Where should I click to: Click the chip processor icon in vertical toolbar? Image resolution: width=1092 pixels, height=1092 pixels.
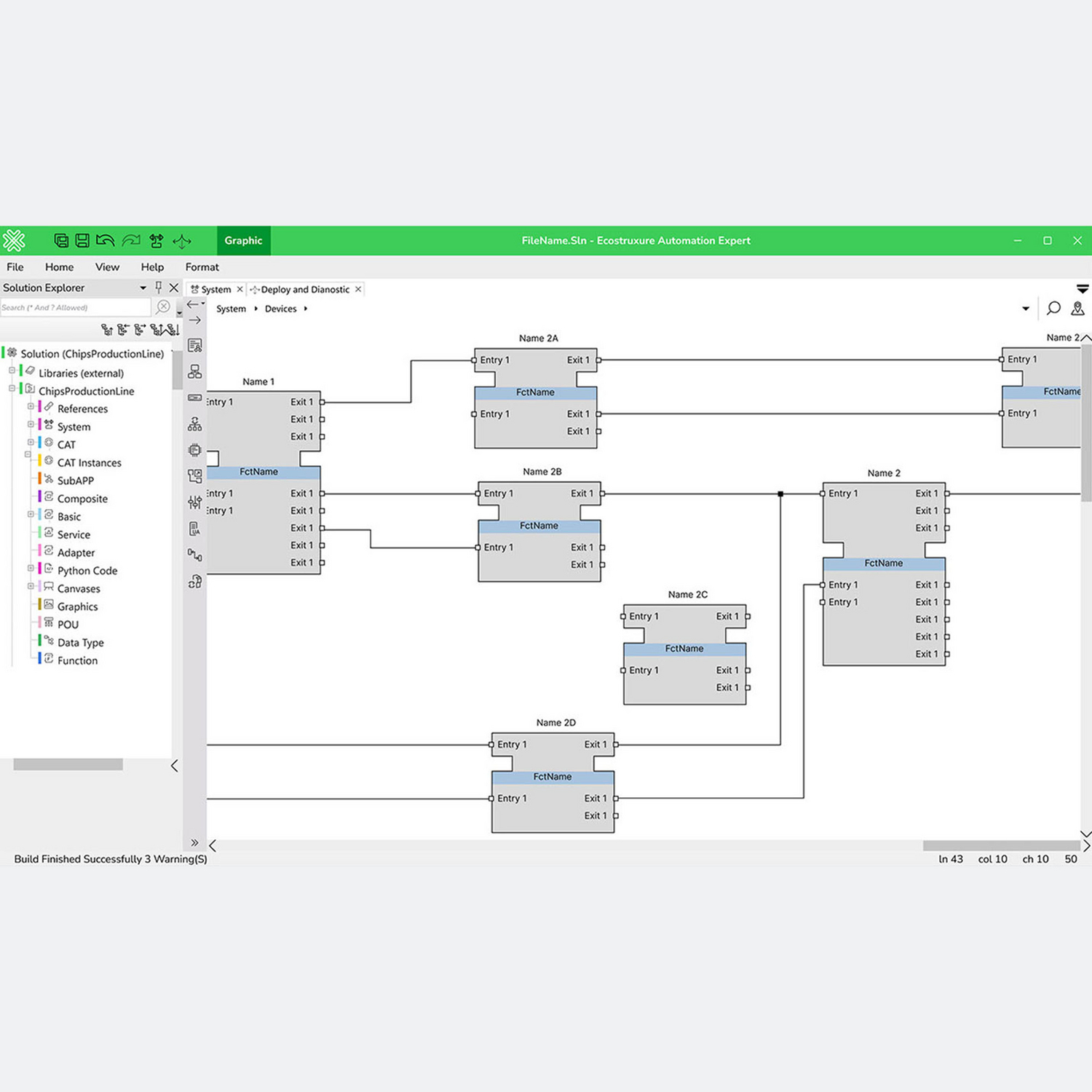point(194,450)
